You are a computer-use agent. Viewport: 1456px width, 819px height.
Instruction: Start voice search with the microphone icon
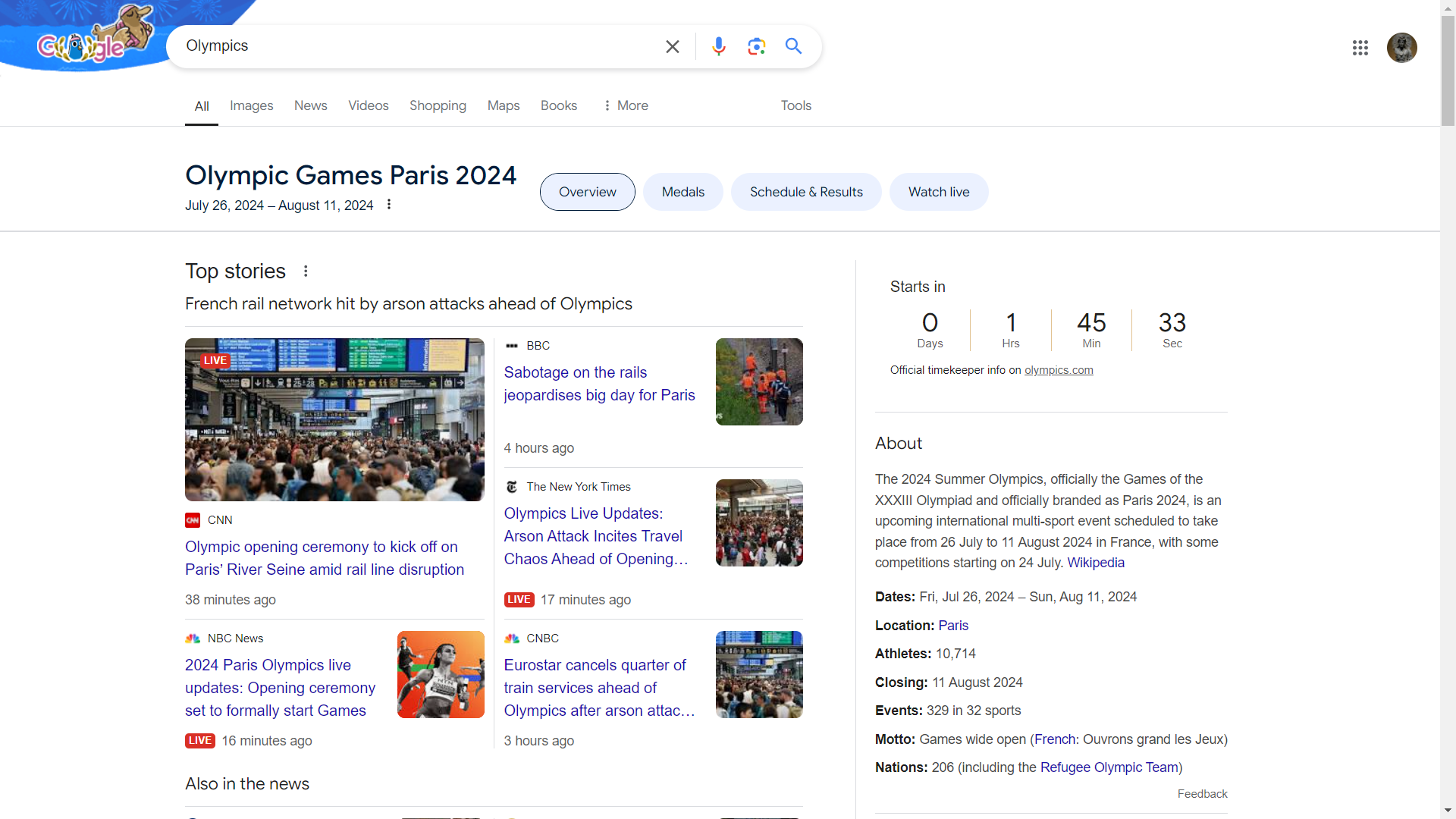pos(718,47)
